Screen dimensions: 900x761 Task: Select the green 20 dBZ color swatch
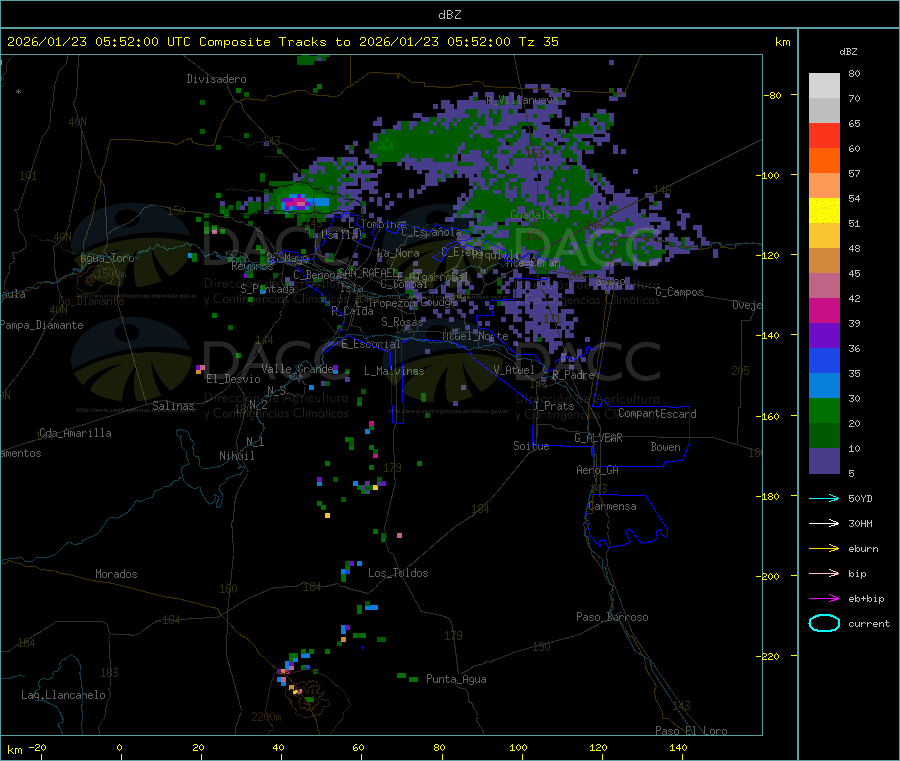tap(824, 410)
